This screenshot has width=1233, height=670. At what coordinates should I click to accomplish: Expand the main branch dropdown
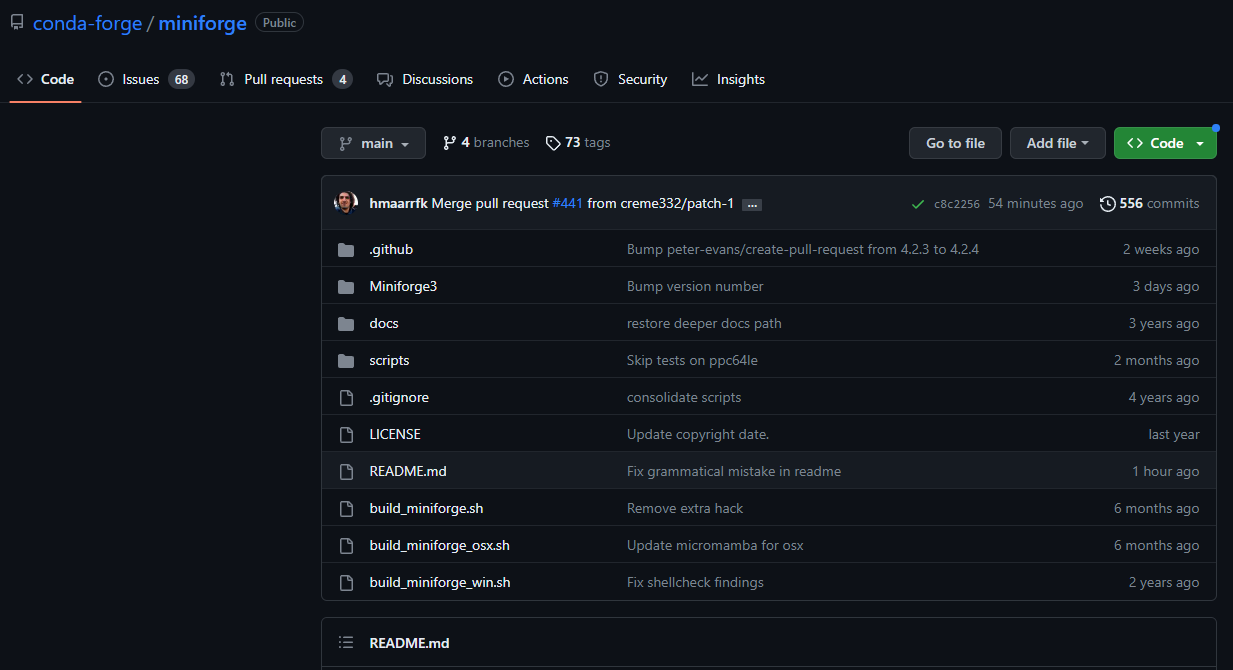point(373,143)
